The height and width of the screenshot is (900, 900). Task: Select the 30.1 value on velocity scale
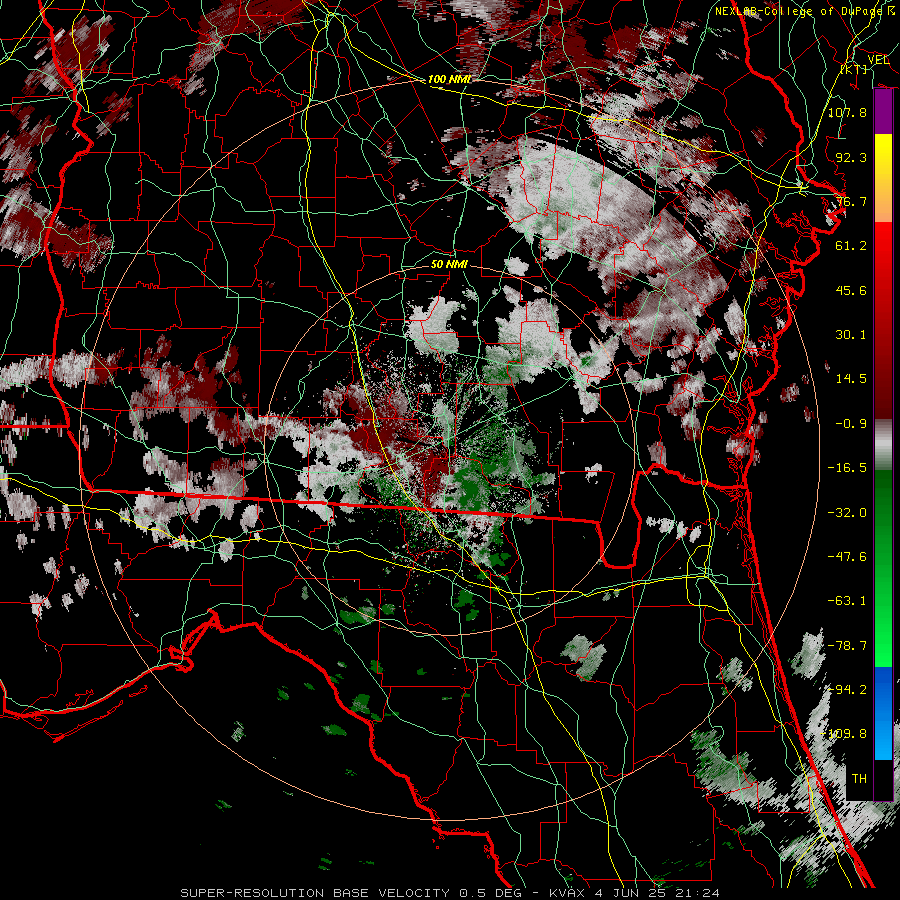[851, 335]
